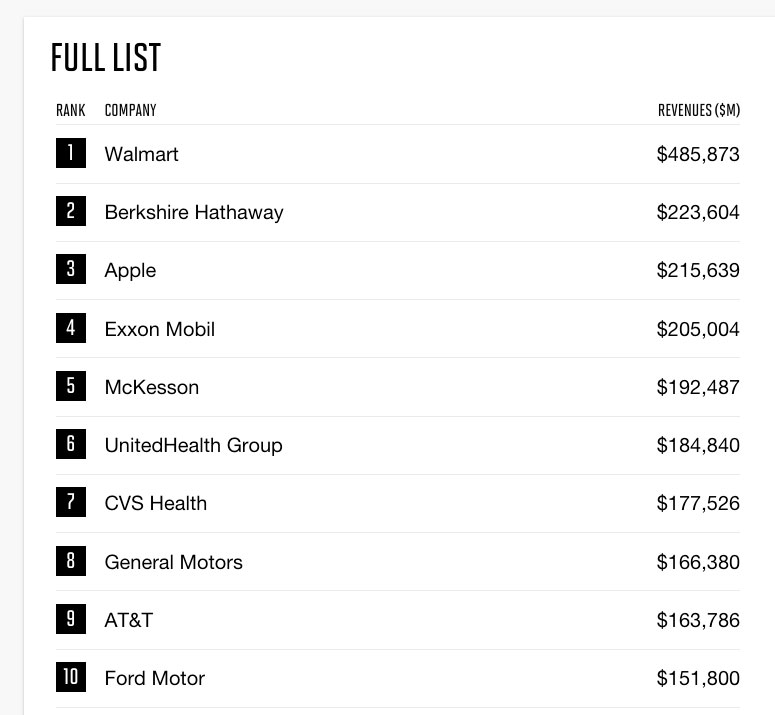The width and height of the screenshot is (775, 715).
Task: Click the rank 9 badge beside AT&T
Action: [x=71, y=619]
